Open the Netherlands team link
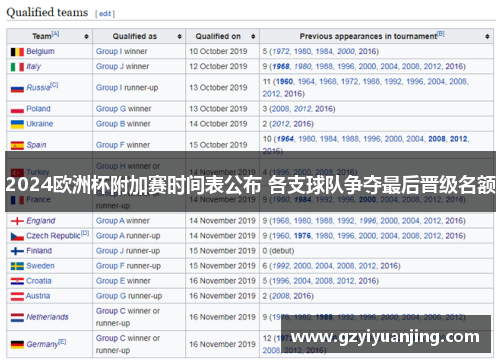This screenshot has width=500, height=362. pyautogui.click(x=47, y=317)
